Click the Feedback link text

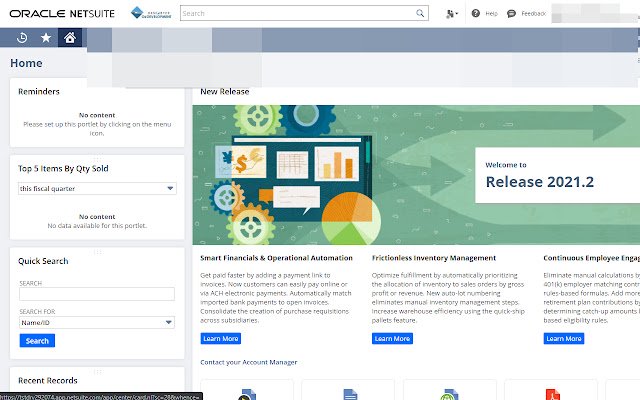tap(533, 13)
